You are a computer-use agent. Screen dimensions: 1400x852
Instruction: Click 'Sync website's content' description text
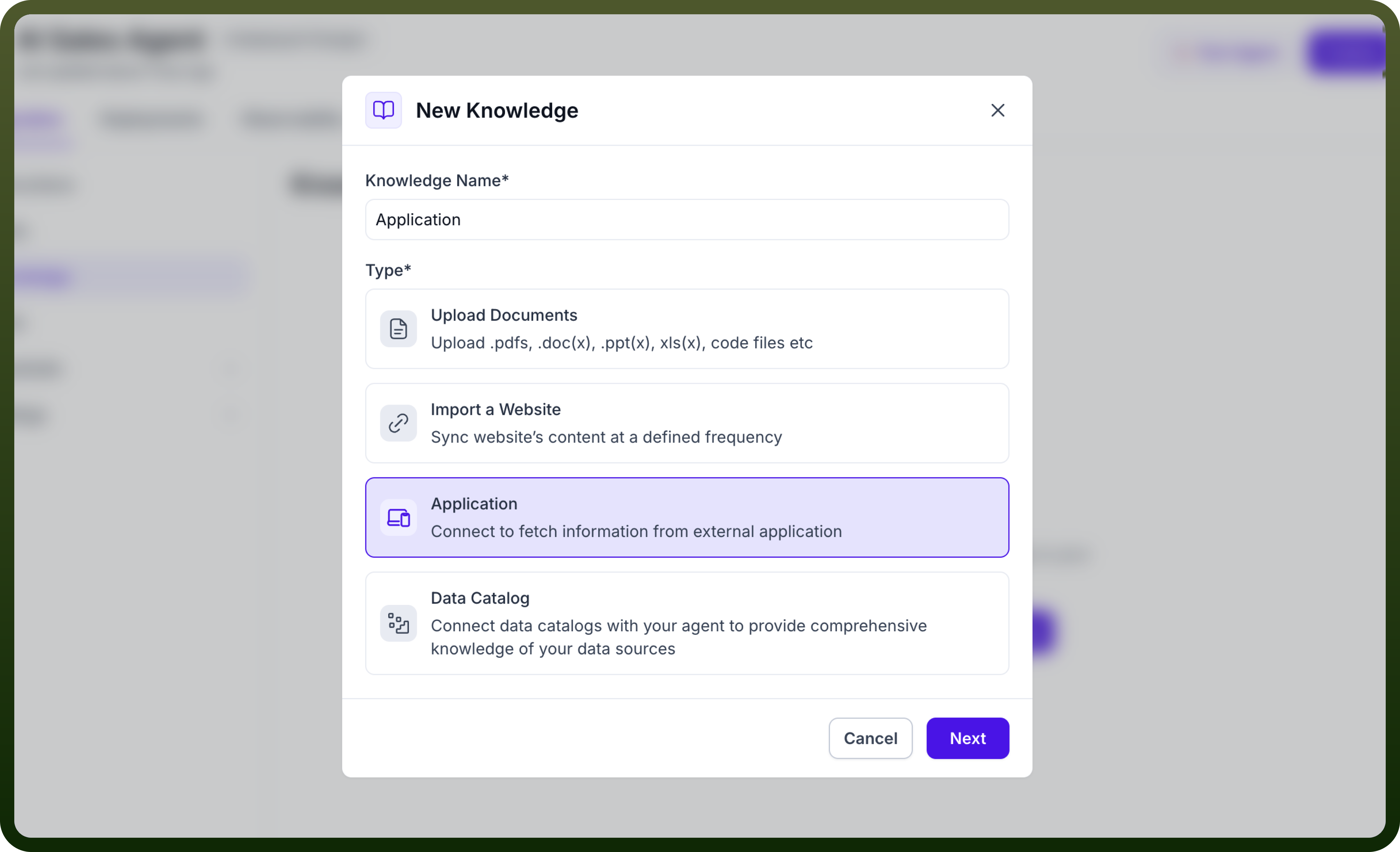(x=606, y=437)
